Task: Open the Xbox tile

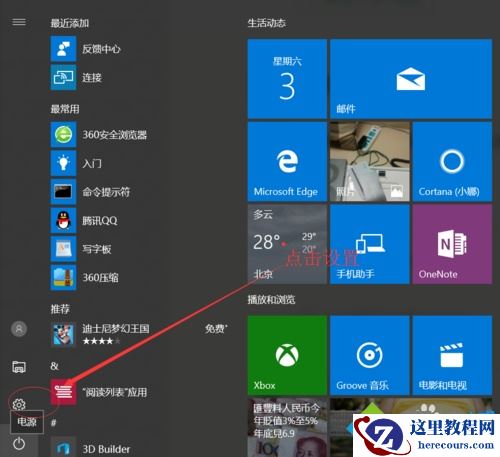Action: pyautogui.click(x=287, y=355)
